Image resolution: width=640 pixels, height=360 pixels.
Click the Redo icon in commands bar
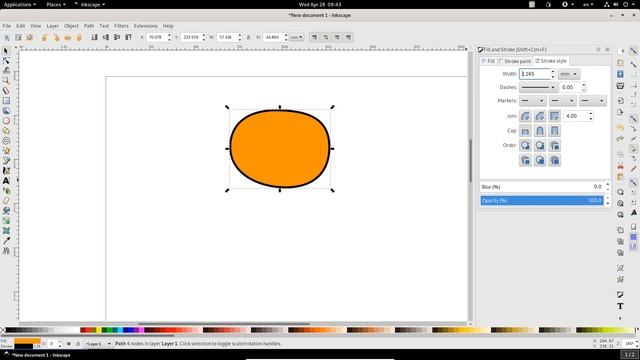[620, 139]
